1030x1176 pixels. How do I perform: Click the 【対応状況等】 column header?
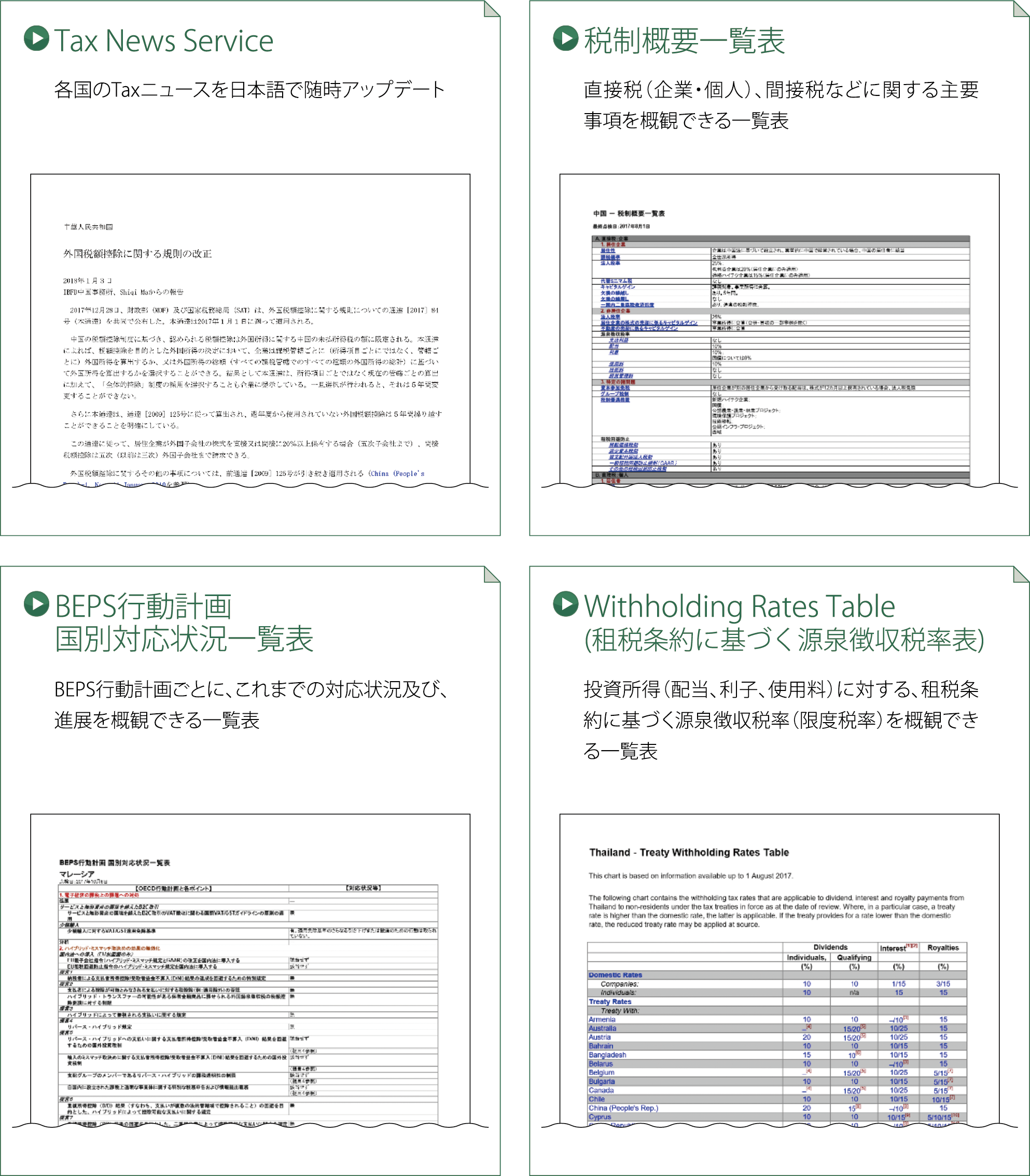(363, 888)
